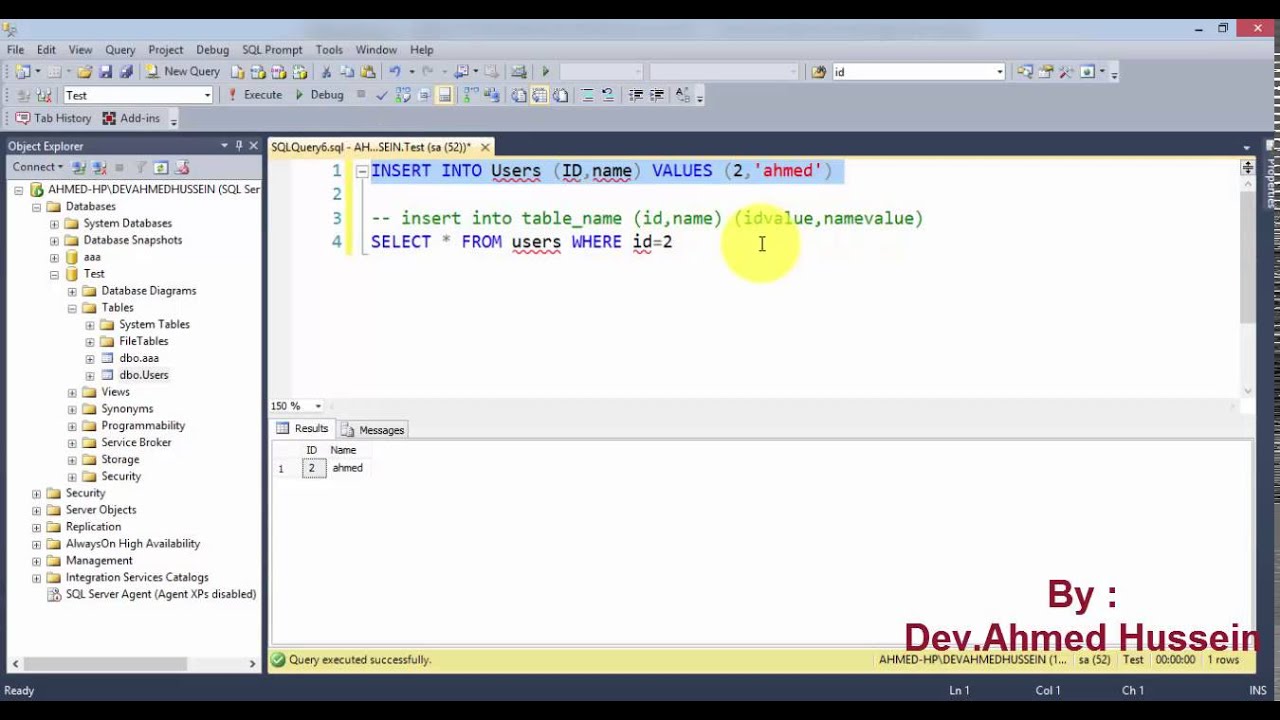The width and height of the screenshot is (1280, 720).
Task: Click the Disconnect icon in Object Explorer
Action: pyautogui.click(x=99, y=168)
